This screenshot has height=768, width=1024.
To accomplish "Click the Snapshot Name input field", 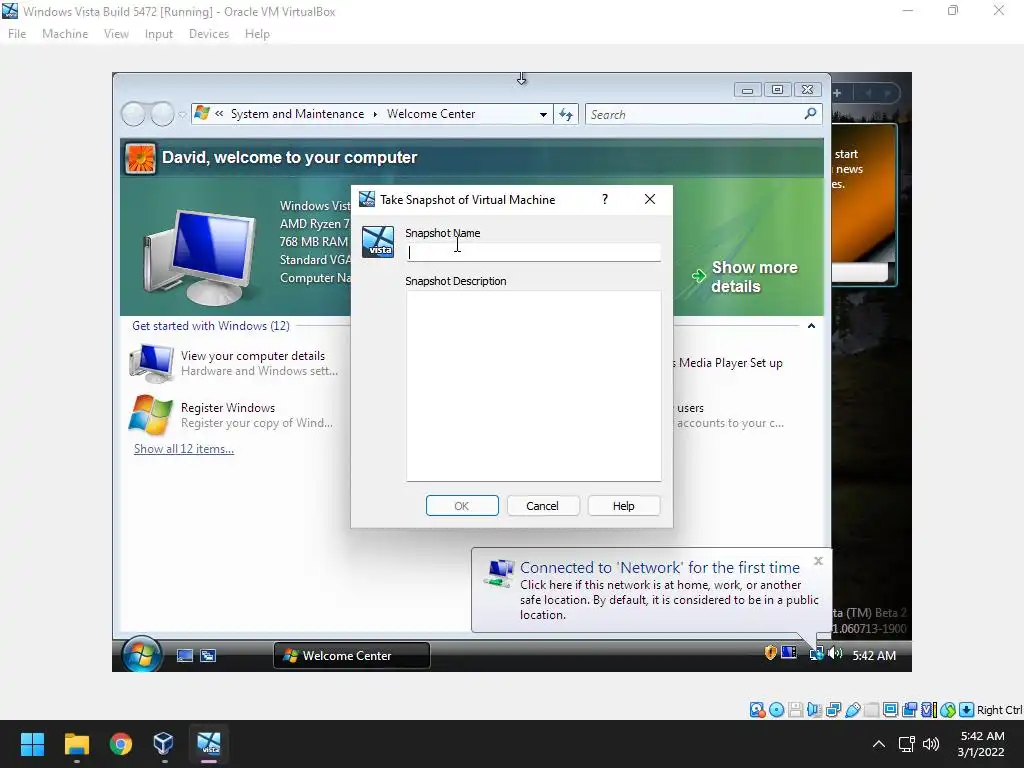I will pos(534,252).
